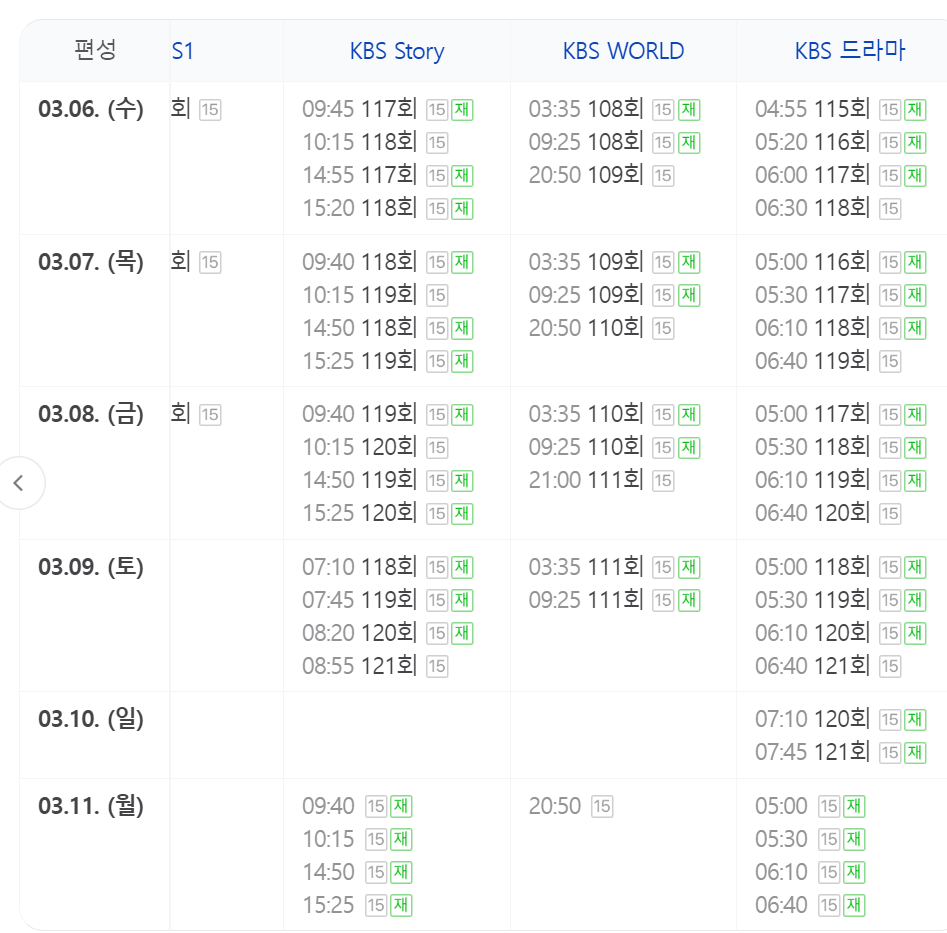
Task: Click the left arrow to scroll schedule back
Action: click(x=19, y=483)
